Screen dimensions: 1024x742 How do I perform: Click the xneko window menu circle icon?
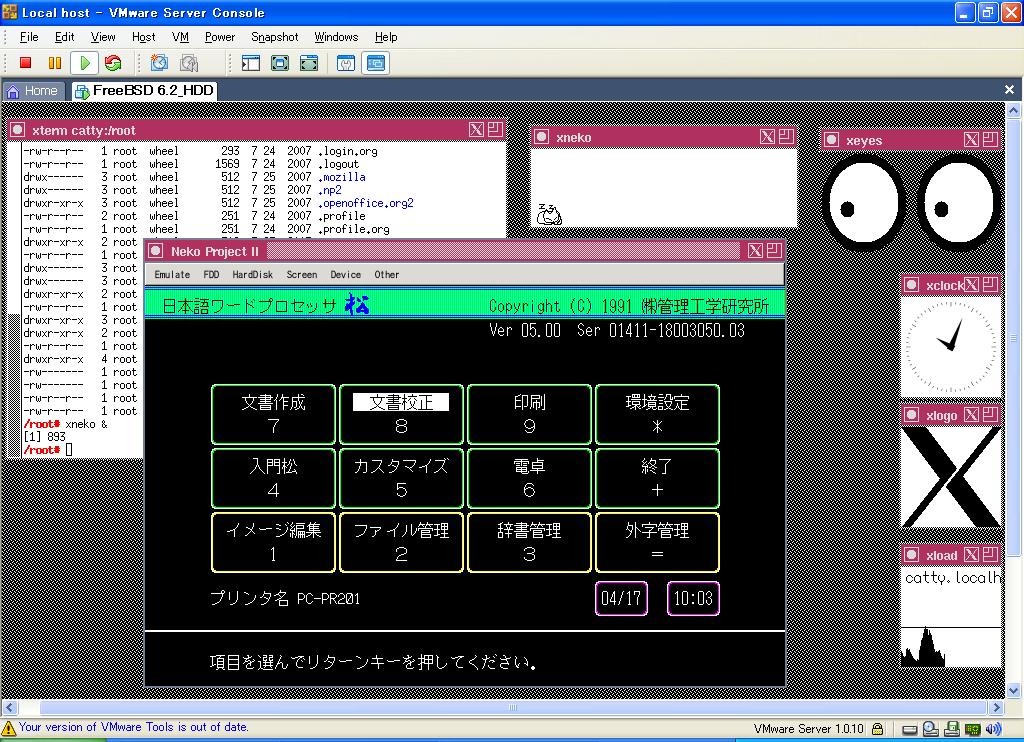coord(541,137)
